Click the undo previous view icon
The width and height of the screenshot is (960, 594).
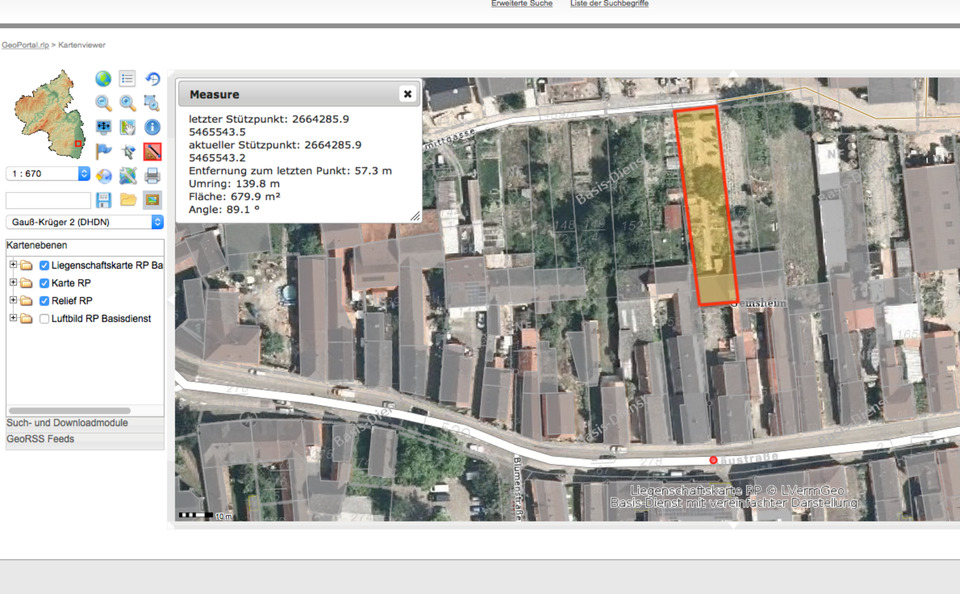click(x=152, y=78)
